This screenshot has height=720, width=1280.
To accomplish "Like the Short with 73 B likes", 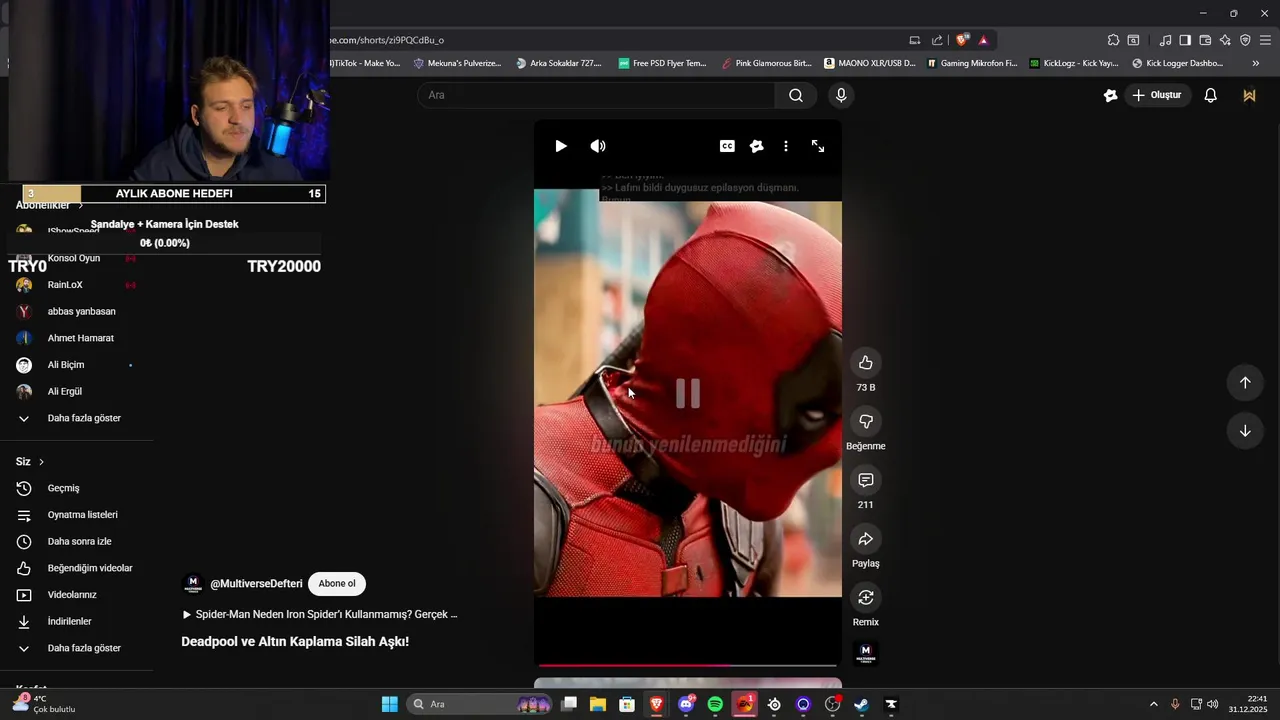I will (x=866, y=363).
